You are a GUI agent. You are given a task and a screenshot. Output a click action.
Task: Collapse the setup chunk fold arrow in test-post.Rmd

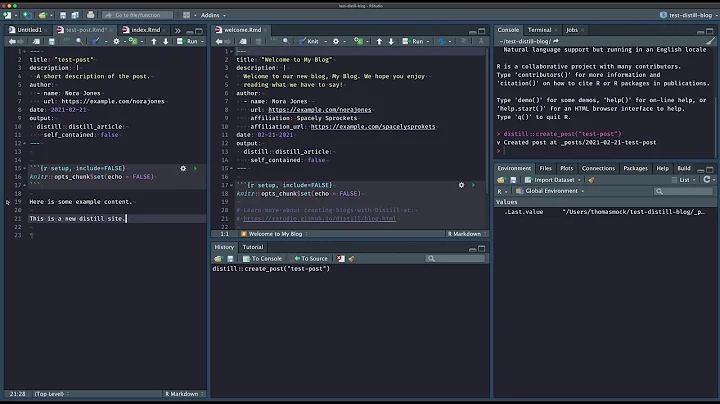[x=24, y=168]
